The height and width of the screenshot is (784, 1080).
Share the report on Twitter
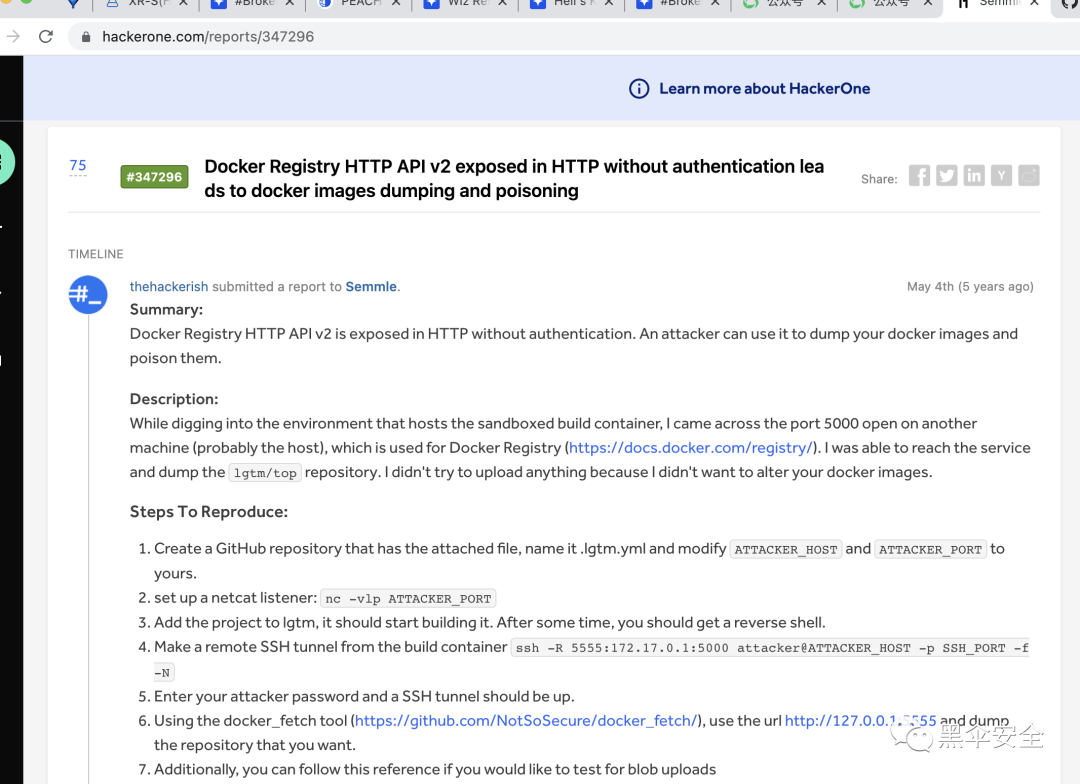[946, 176]
